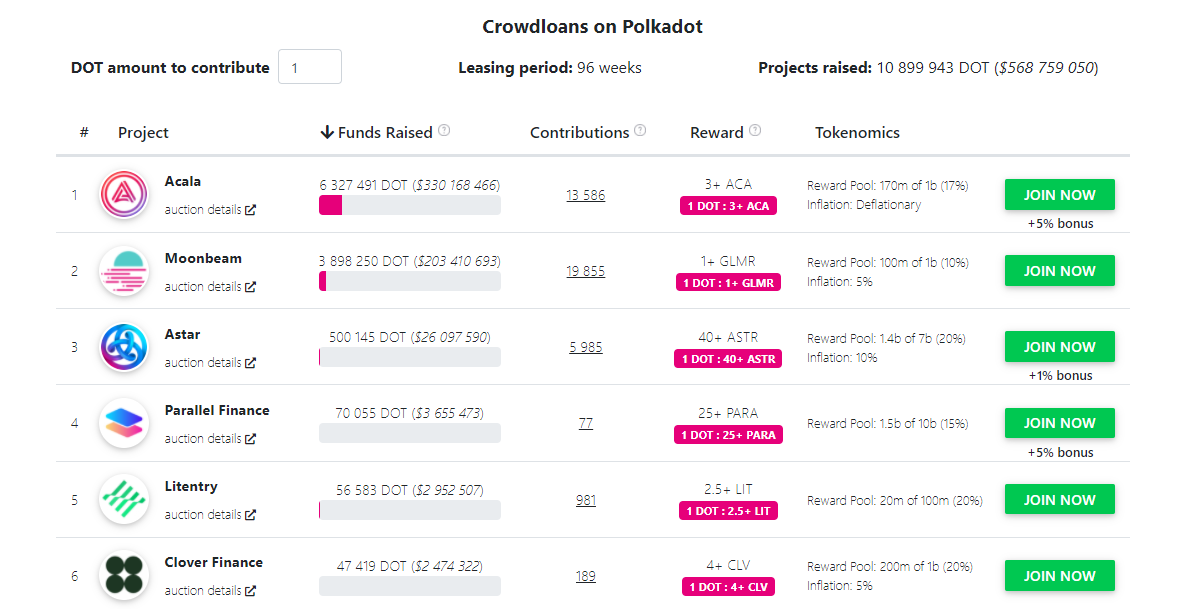Click the Astar project logo
The height and width of the screenshot is (609, 1184).
(x=124, y=347)
